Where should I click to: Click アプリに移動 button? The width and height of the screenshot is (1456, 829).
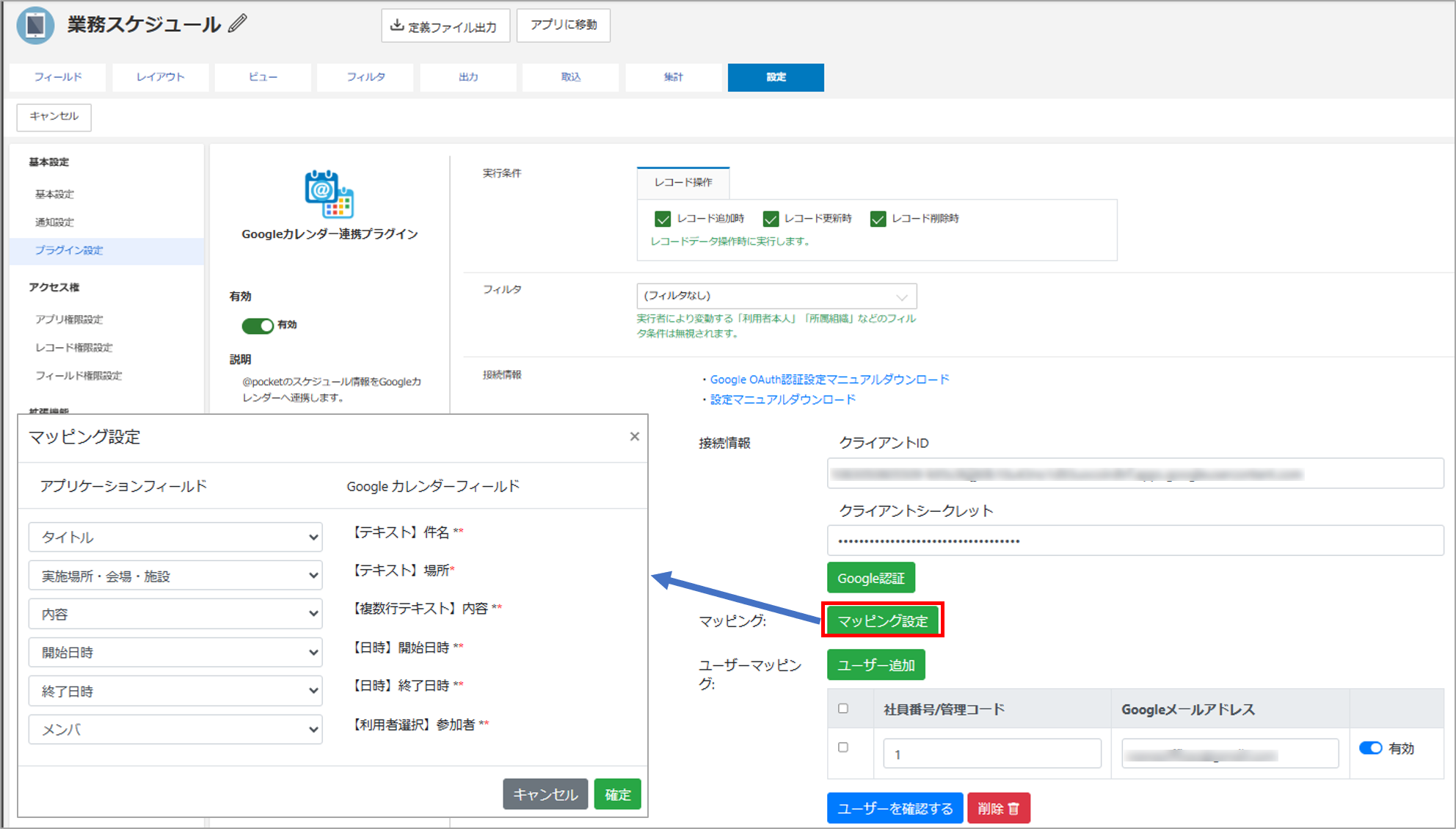564,25
